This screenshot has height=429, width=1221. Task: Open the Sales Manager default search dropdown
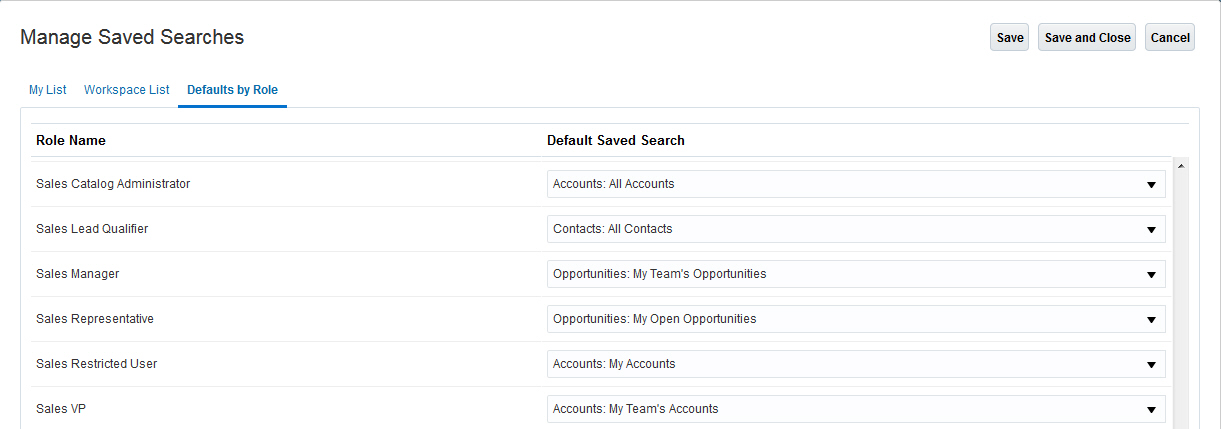pyautogui.click(x=856, y=274)
